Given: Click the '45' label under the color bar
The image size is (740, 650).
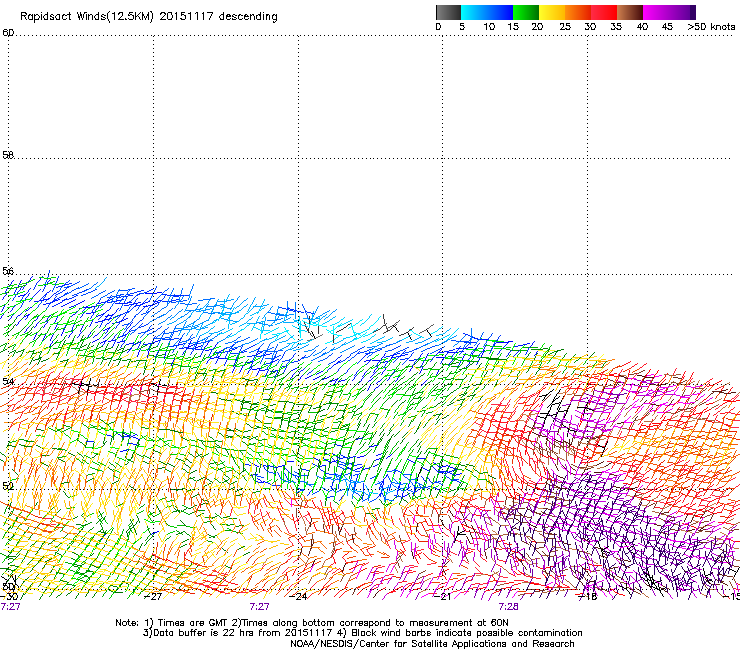Looking at the screenshot, I should click(x=667, y=27).
